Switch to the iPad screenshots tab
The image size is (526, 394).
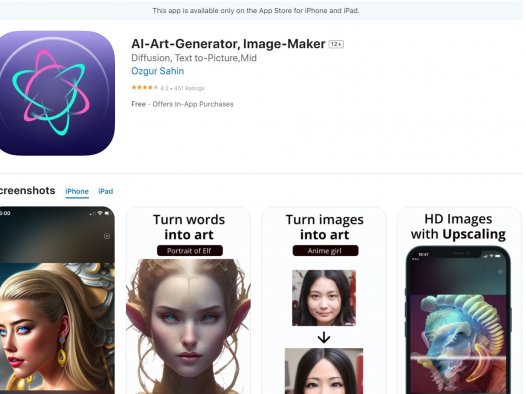[x=106, y=191]
